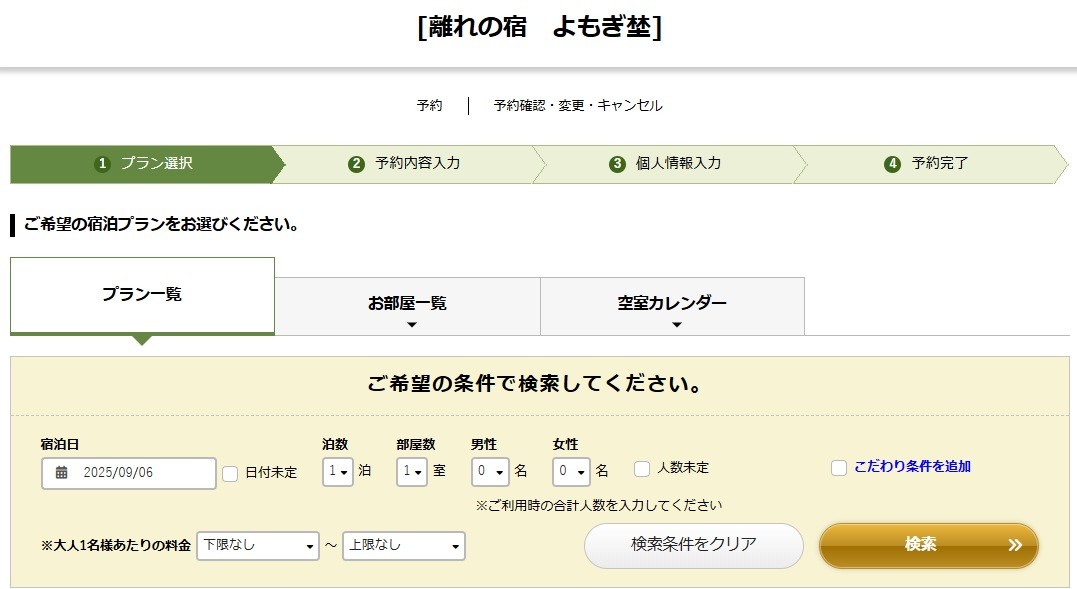Open the 泊数 nights dropdown
The height and width of the screenshot is (589, 1077).
click(338, 471)
